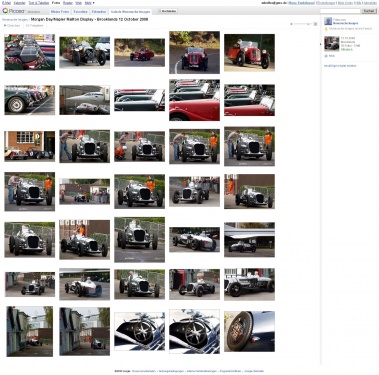Click the album owner avatar icon

point(328,21)
